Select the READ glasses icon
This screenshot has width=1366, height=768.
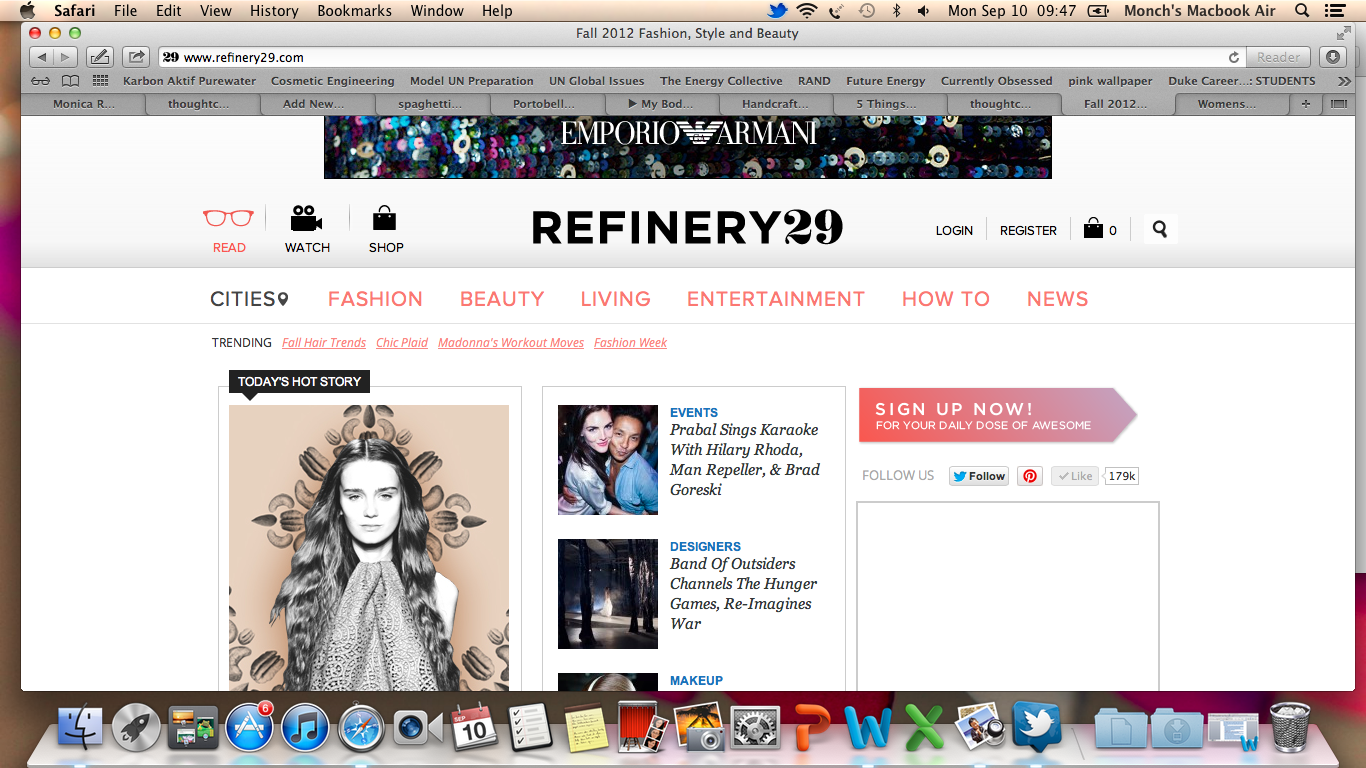click(229, 219)
